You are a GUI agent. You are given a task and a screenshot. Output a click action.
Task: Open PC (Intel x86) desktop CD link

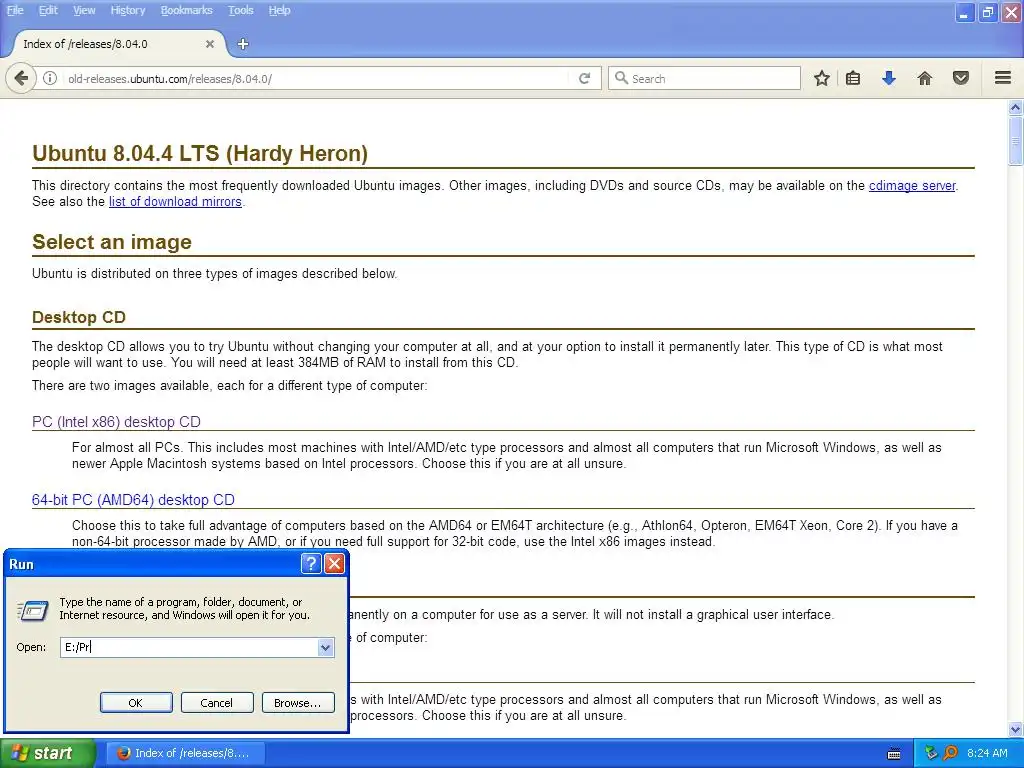point(116,422)
